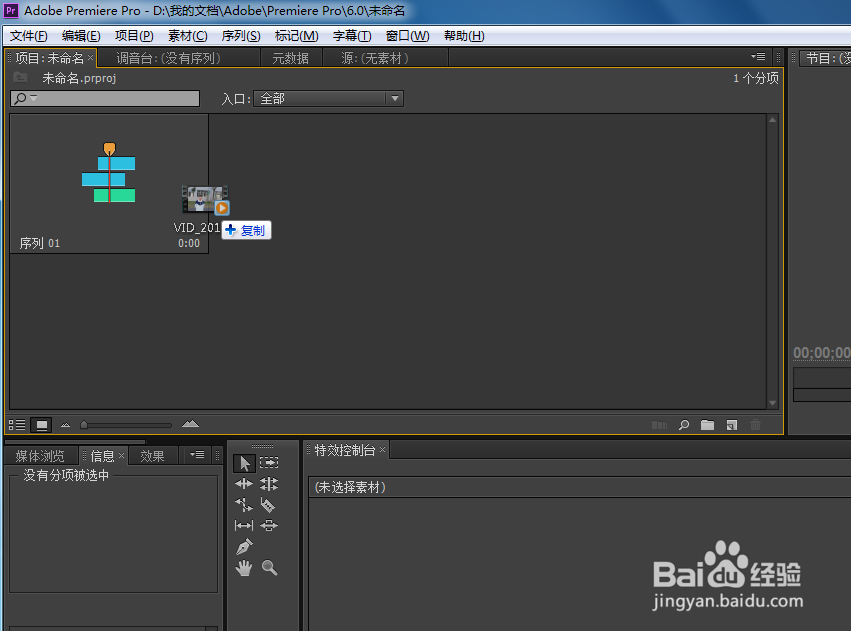
Task: Select the Rolling Edit tool
Action: pyautogui.click(x=269, y=484)
